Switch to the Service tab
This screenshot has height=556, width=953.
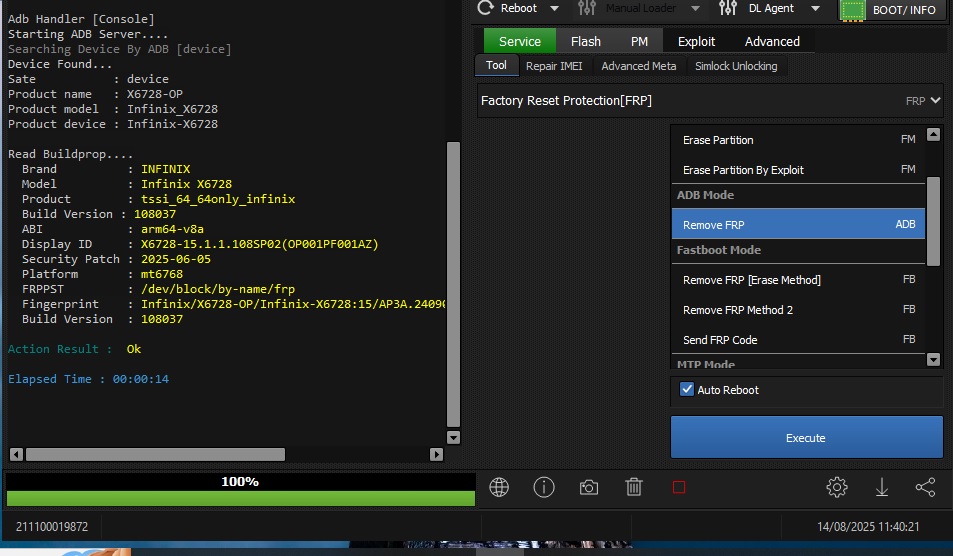tap(520, 41)
